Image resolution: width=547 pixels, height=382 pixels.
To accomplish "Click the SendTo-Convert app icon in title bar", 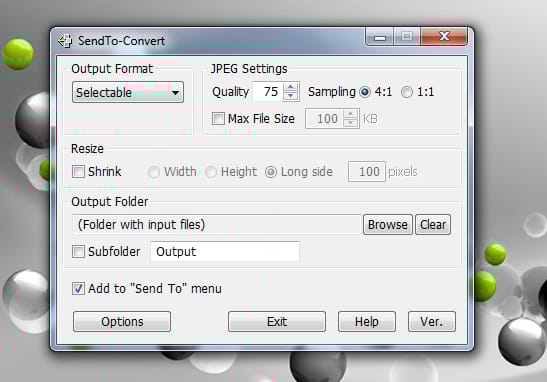I will (x=65, y=41).
